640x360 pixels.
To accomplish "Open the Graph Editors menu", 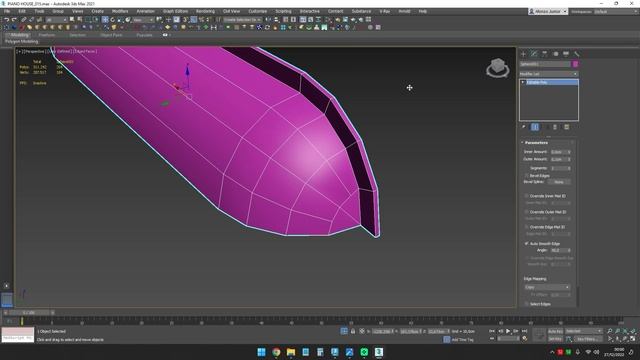I will [176, 11].
